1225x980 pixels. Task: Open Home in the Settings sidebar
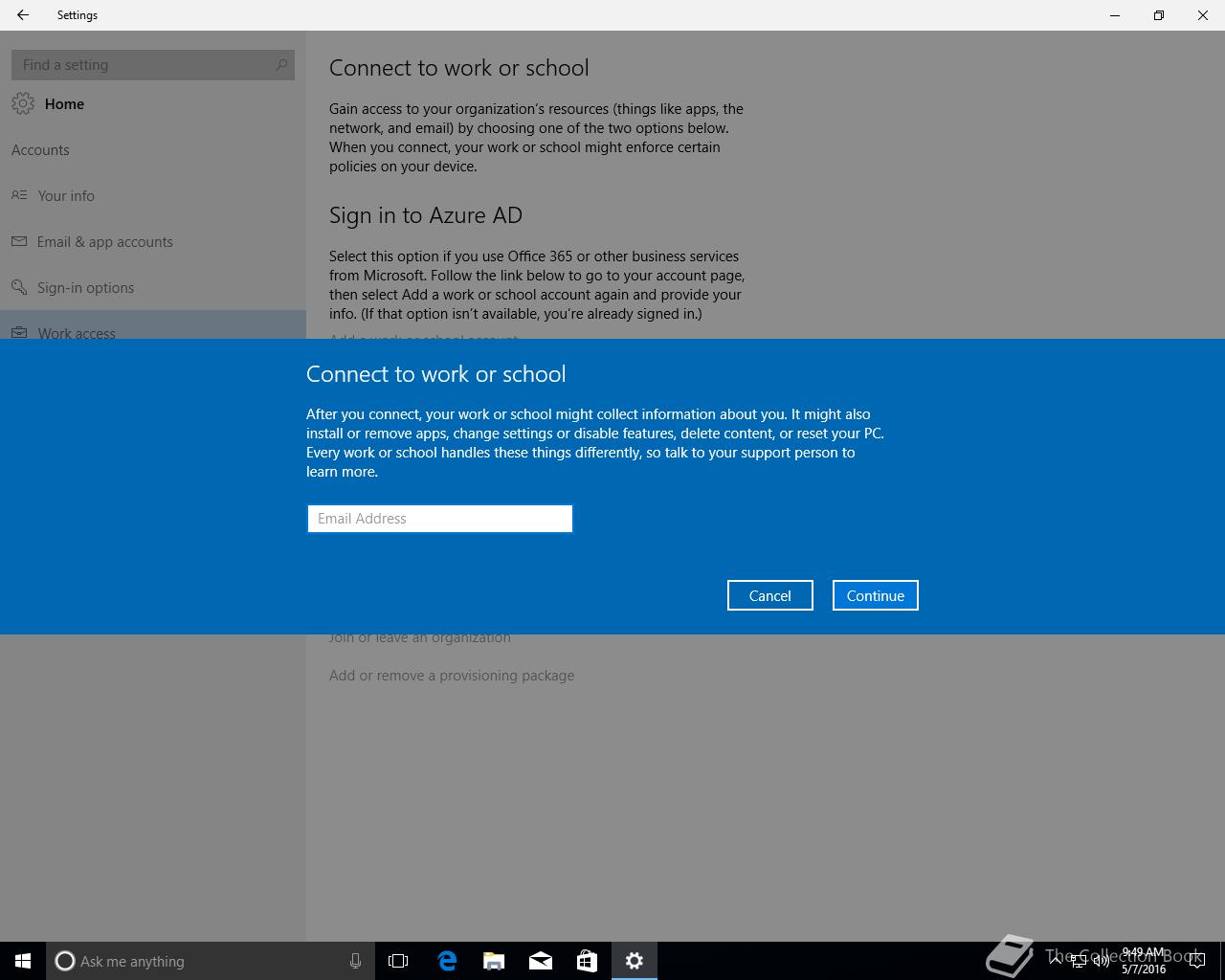[x=64, y=104]
